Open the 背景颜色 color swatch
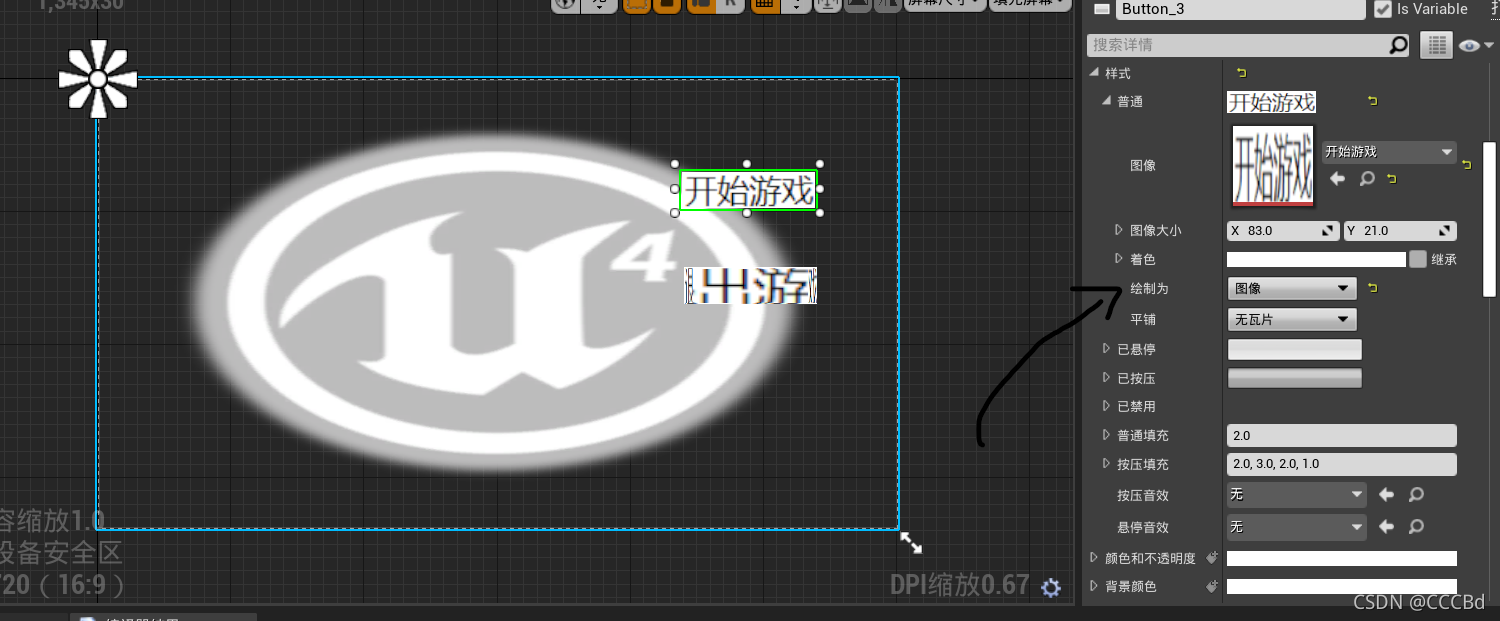Viewport: 1500px width, 621px height. tap(1342, 586)
